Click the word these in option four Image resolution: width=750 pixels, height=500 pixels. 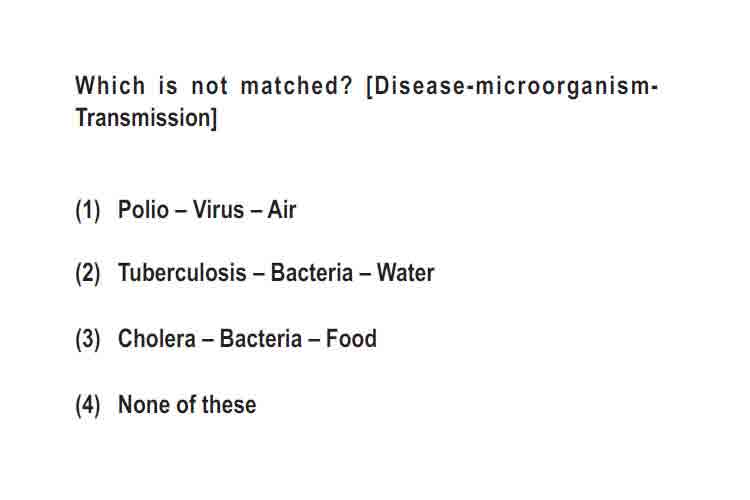(x=229, y=405)
